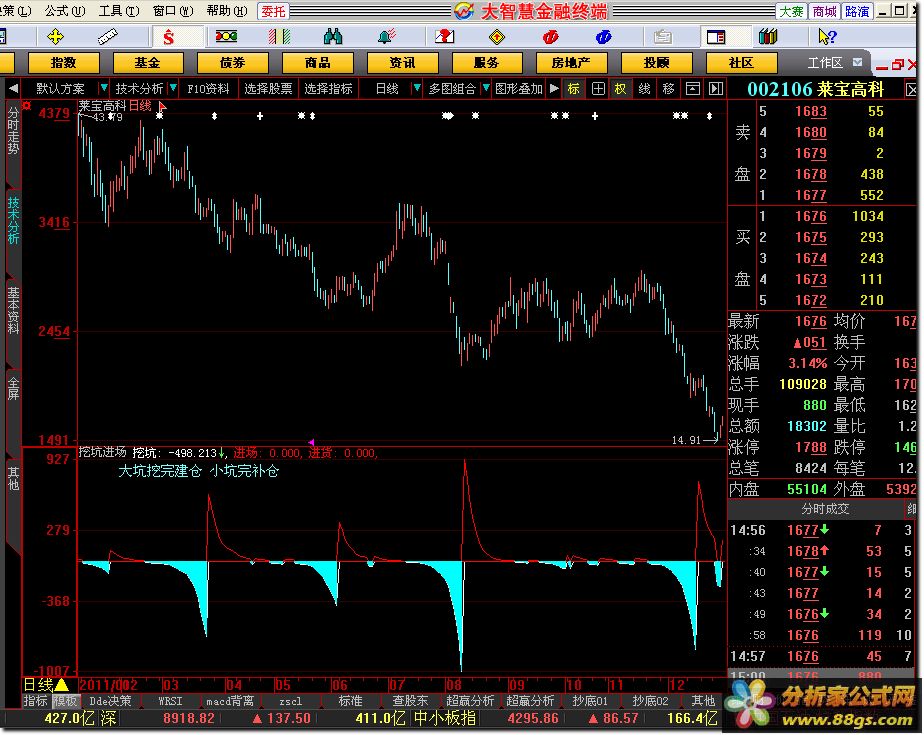This screenshot has width=924, height=735.
Task: Click the 委托 trading button
Action: pos(273,11)
